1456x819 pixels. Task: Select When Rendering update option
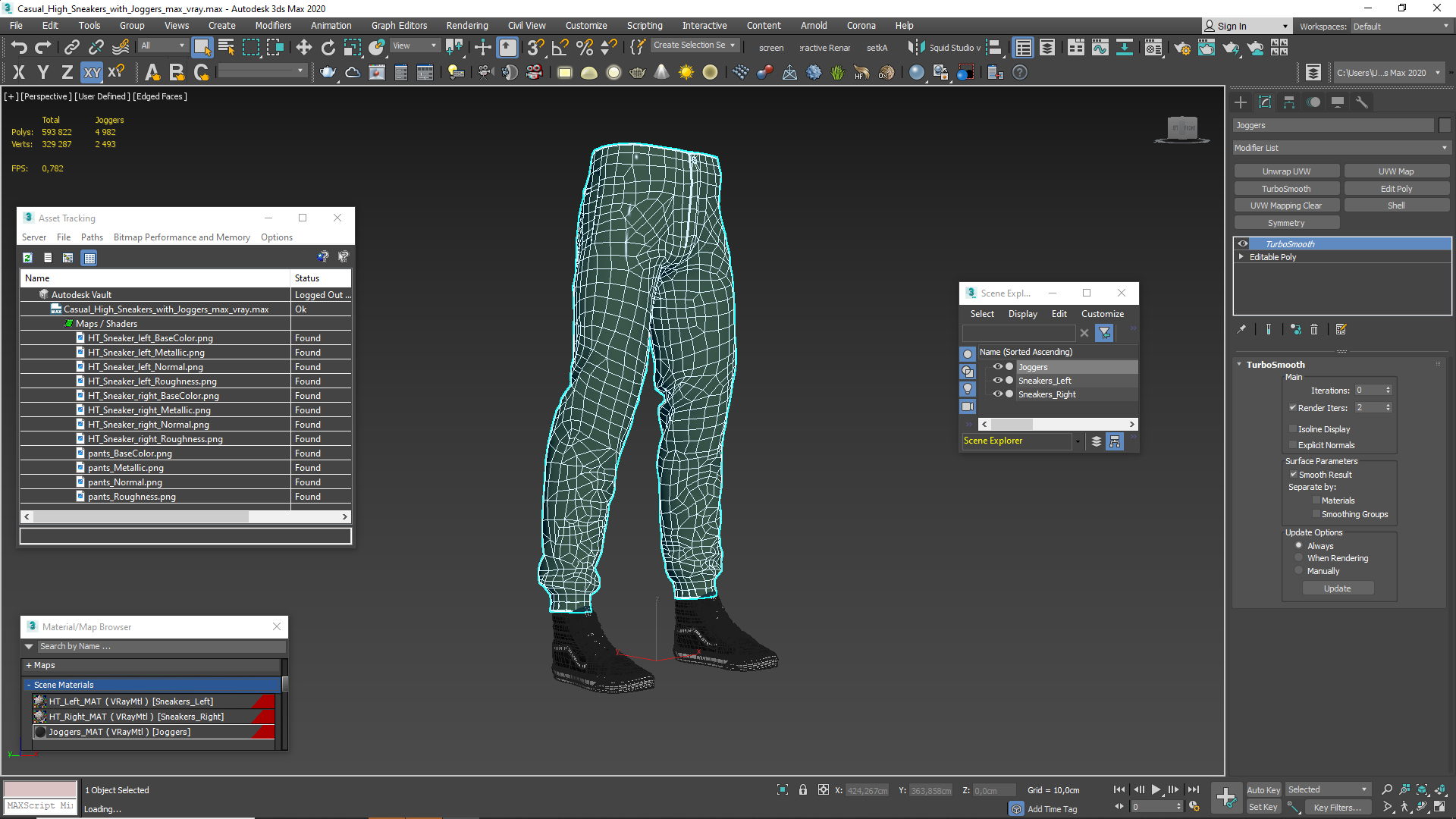pos(1299,557)
